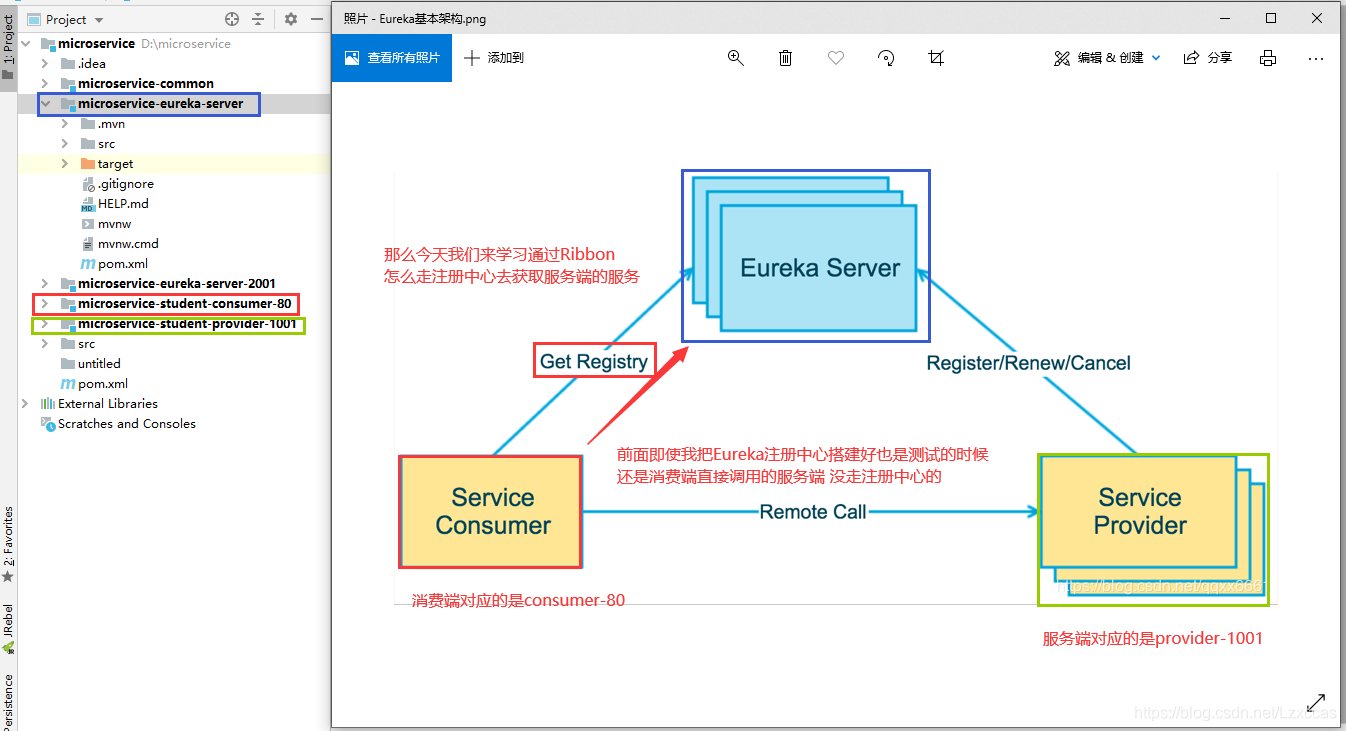Click microservice-eureka-server module name
1346x731 pixels.
pos(160,104)
